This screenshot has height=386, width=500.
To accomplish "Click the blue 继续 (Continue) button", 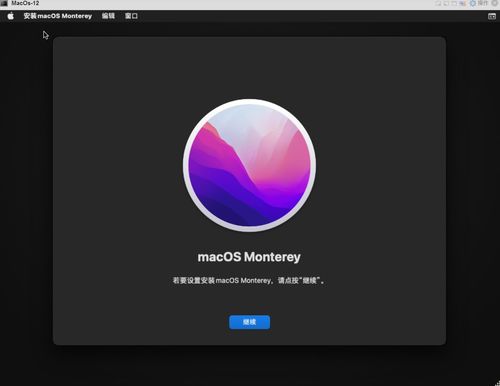I will point(249,322).
